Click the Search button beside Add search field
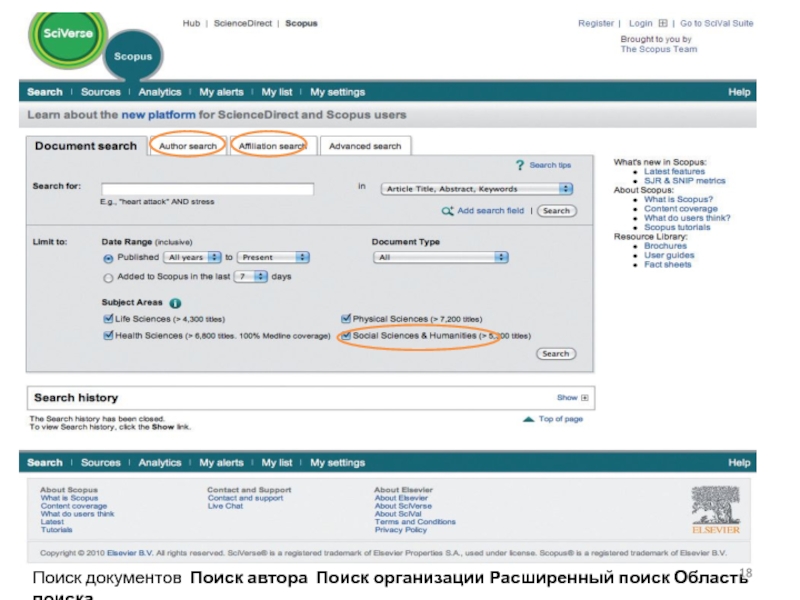 click(557, 211)
